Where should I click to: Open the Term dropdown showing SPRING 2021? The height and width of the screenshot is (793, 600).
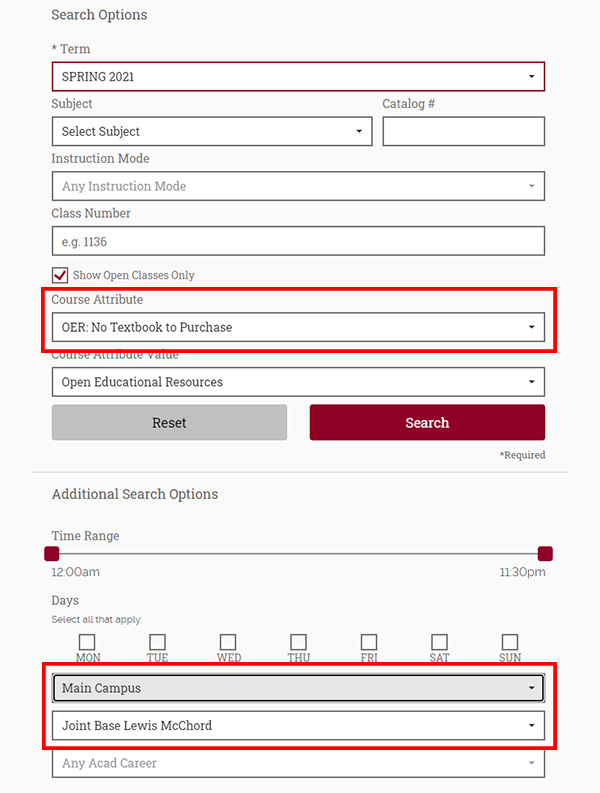click(298, 77)
